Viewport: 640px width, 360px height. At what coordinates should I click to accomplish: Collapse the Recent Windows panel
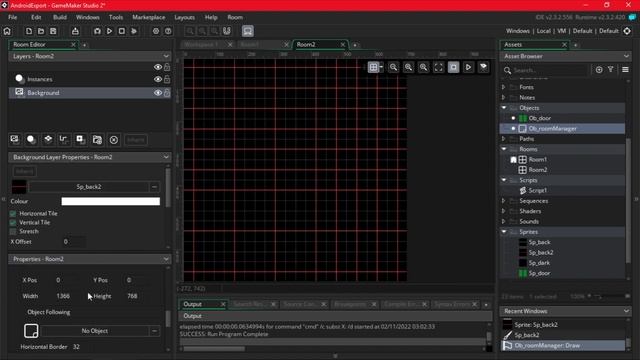point(626,311)
